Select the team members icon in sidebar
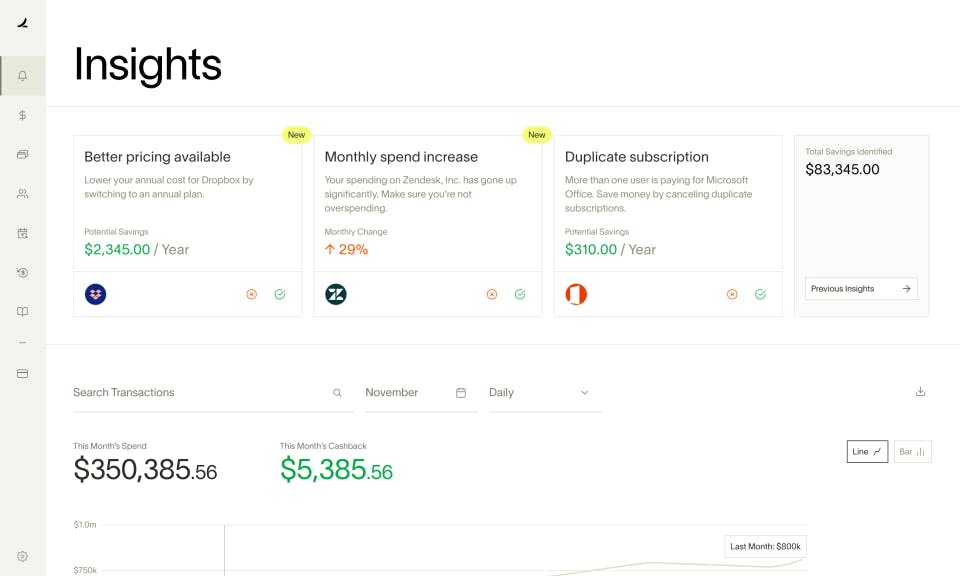This screenshot has height=576, width=960. coord(21,193)
